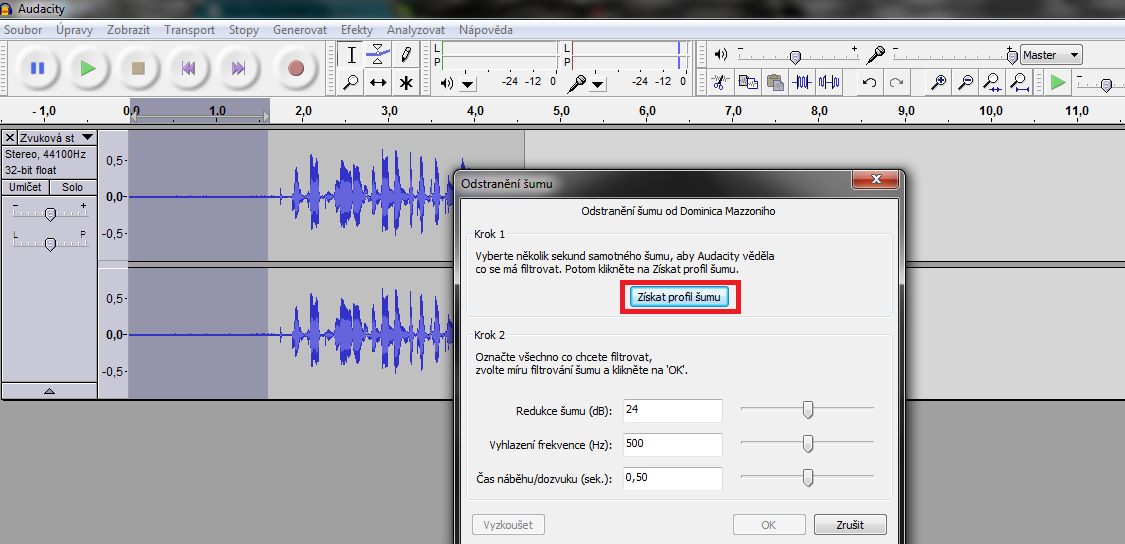Open the Efekty menu
The width and height of the screenshot is (1125, 544).
357,30
